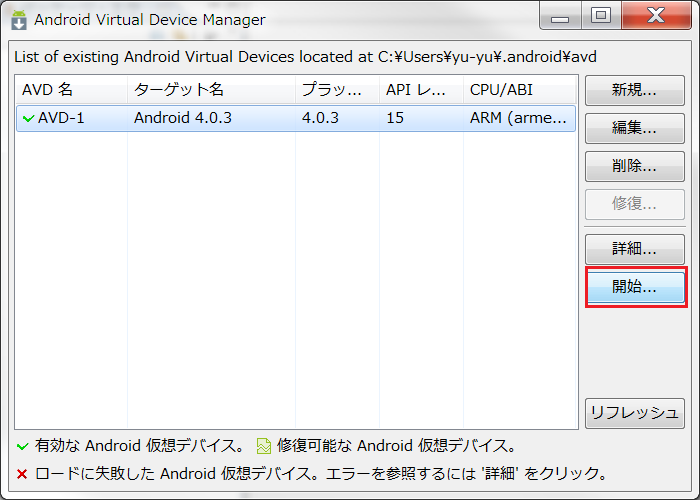Sort by the CPU/ABI column header
The image size is (700, 500).
pyautogui.click(x=520, y=90)
